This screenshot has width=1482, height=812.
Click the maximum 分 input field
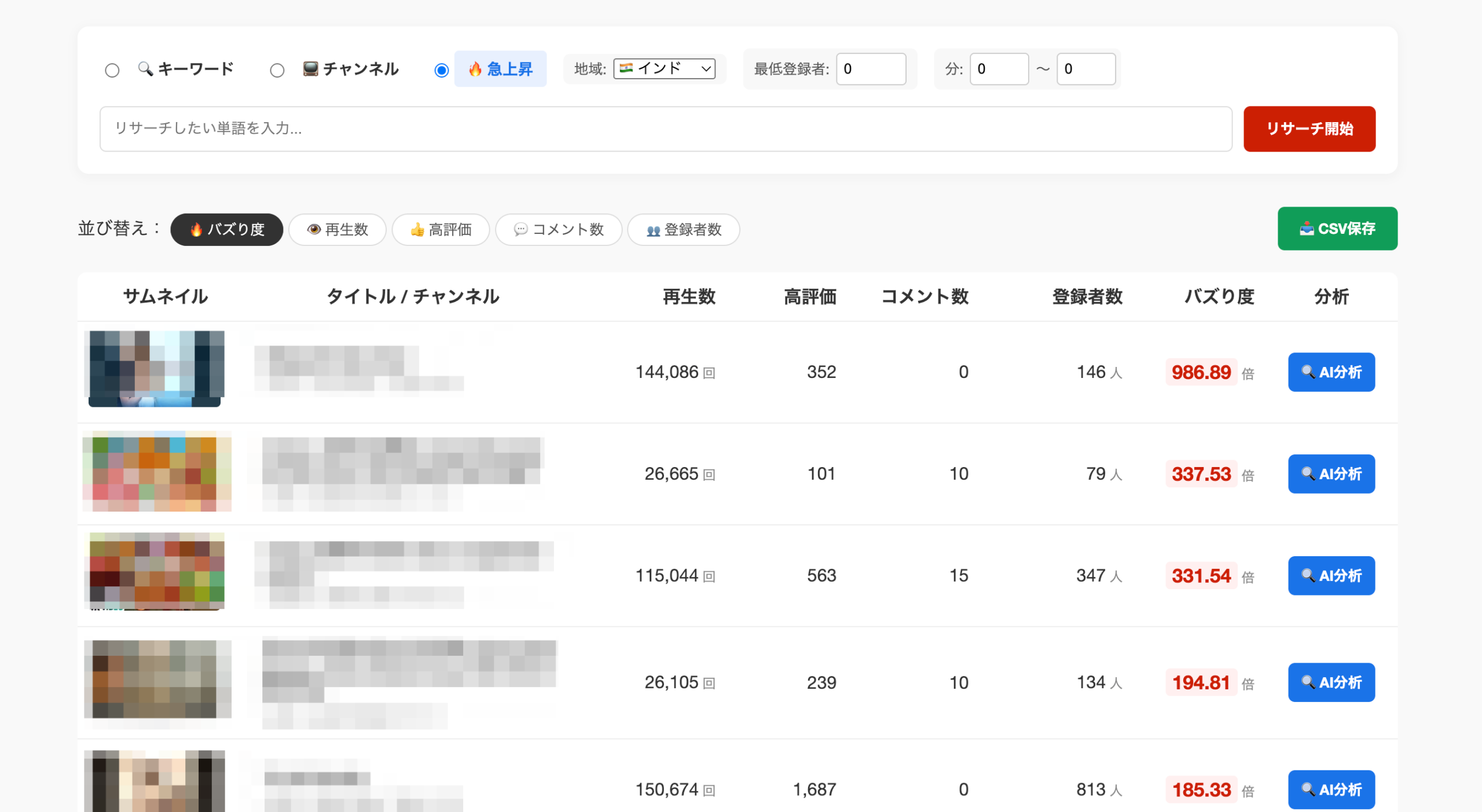pos(1085,69)
